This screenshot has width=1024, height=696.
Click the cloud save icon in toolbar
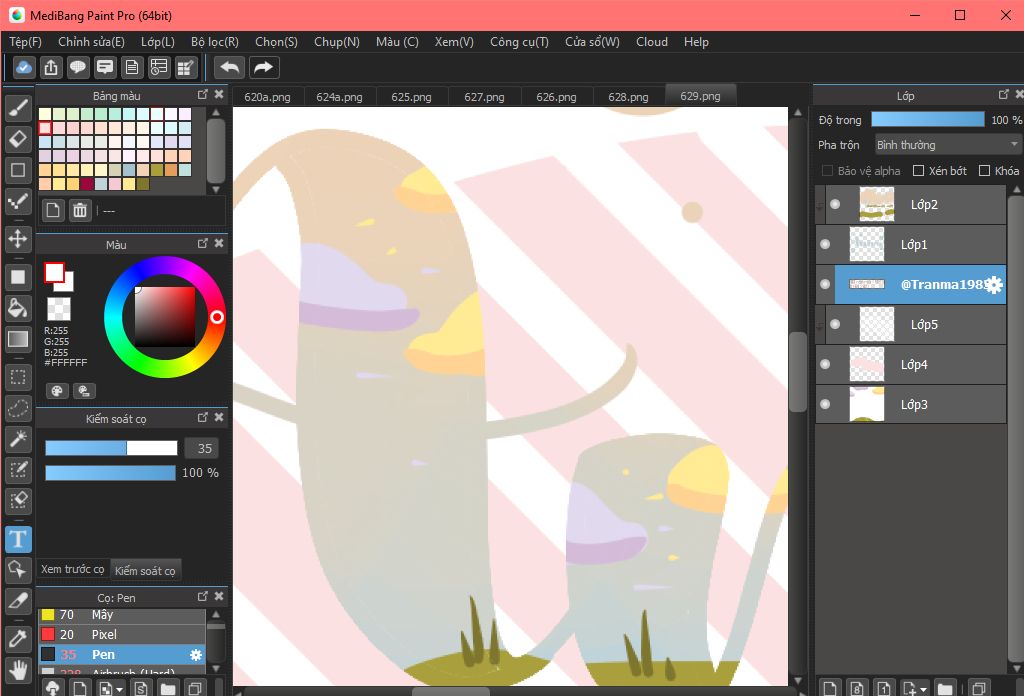(24, 67)
